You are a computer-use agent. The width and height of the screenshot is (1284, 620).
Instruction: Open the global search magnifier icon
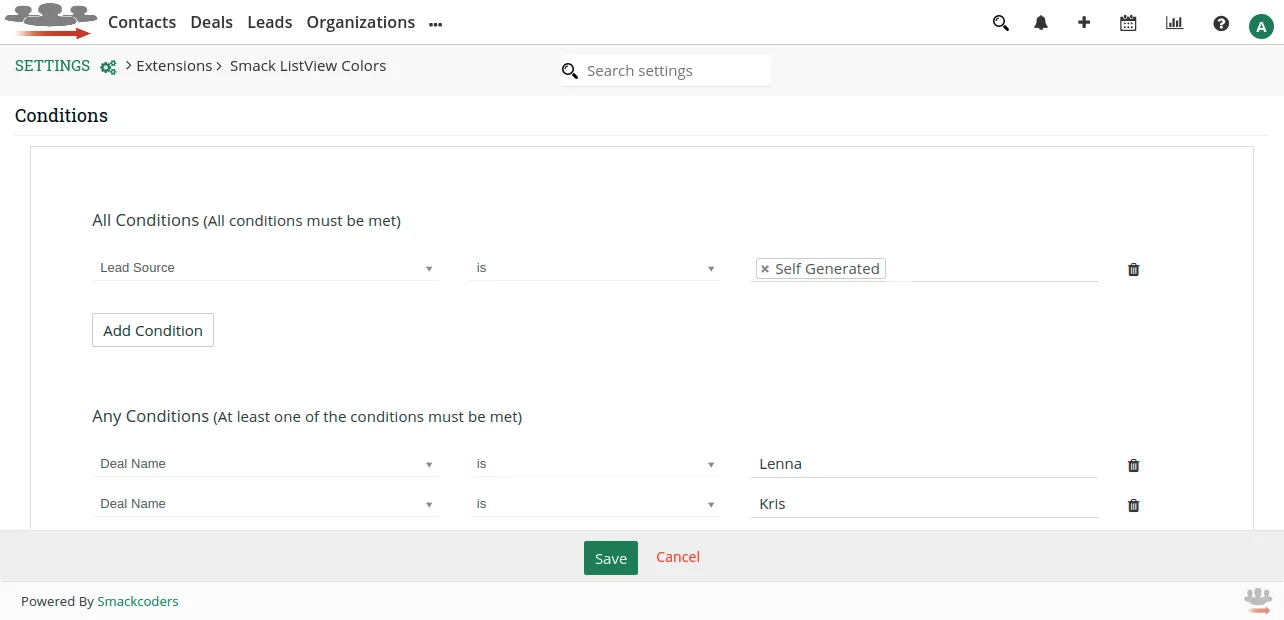[1001, 22]
